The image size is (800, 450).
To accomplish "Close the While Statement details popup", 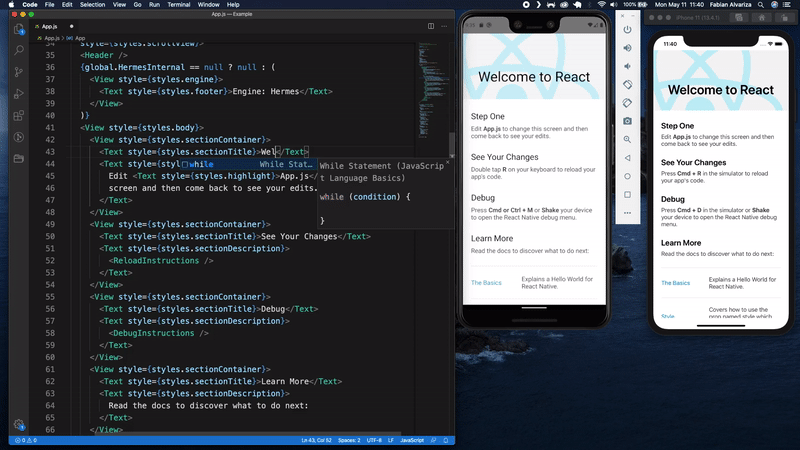I will tap(447, 163).
